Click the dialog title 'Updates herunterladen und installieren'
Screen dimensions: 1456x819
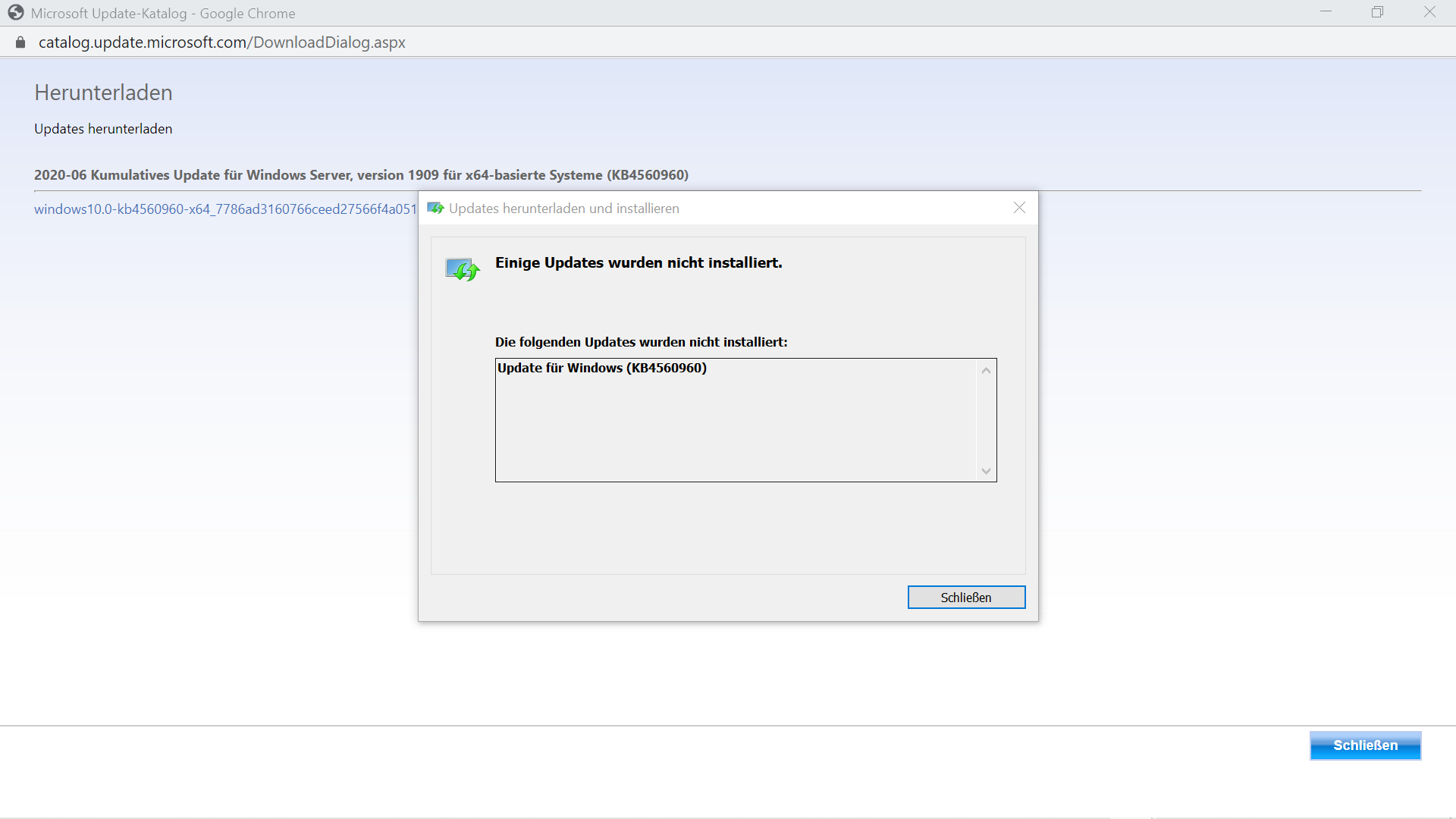[x=564, y=209]
